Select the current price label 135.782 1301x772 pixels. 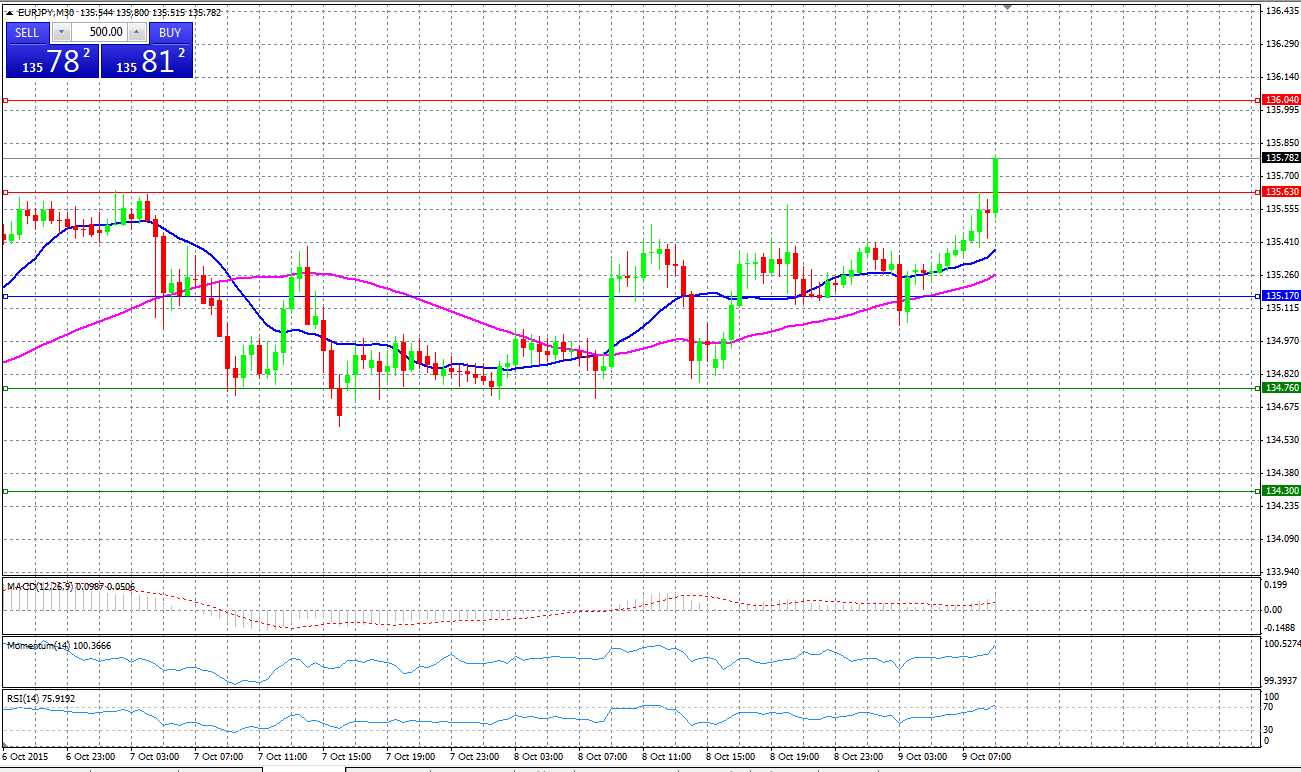tap(1281, 158)
